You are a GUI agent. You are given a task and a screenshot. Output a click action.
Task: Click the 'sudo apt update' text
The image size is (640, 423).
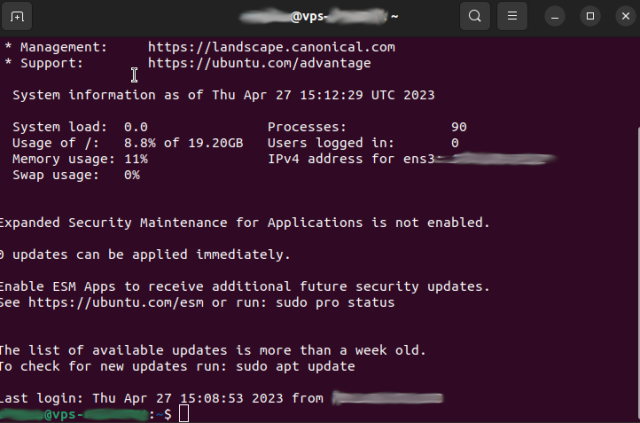pos(295,366)
